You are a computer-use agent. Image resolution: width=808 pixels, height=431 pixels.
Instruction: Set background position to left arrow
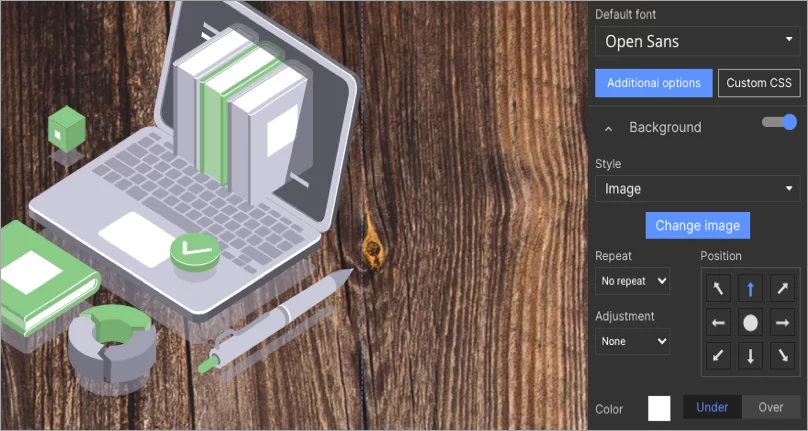(x=718, y=322)
